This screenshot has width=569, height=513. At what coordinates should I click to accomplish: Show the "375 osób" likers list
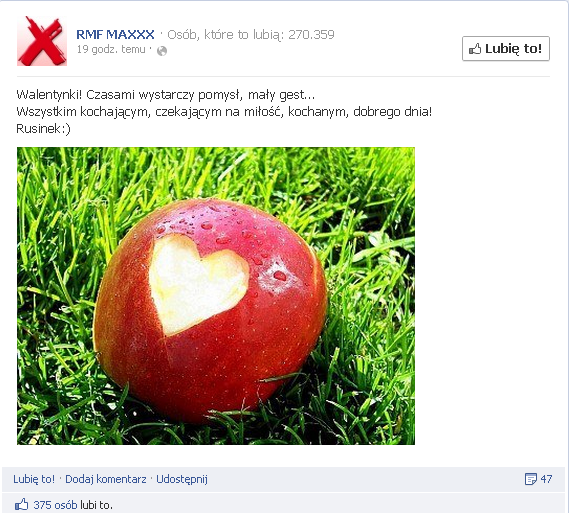[55, 505]
